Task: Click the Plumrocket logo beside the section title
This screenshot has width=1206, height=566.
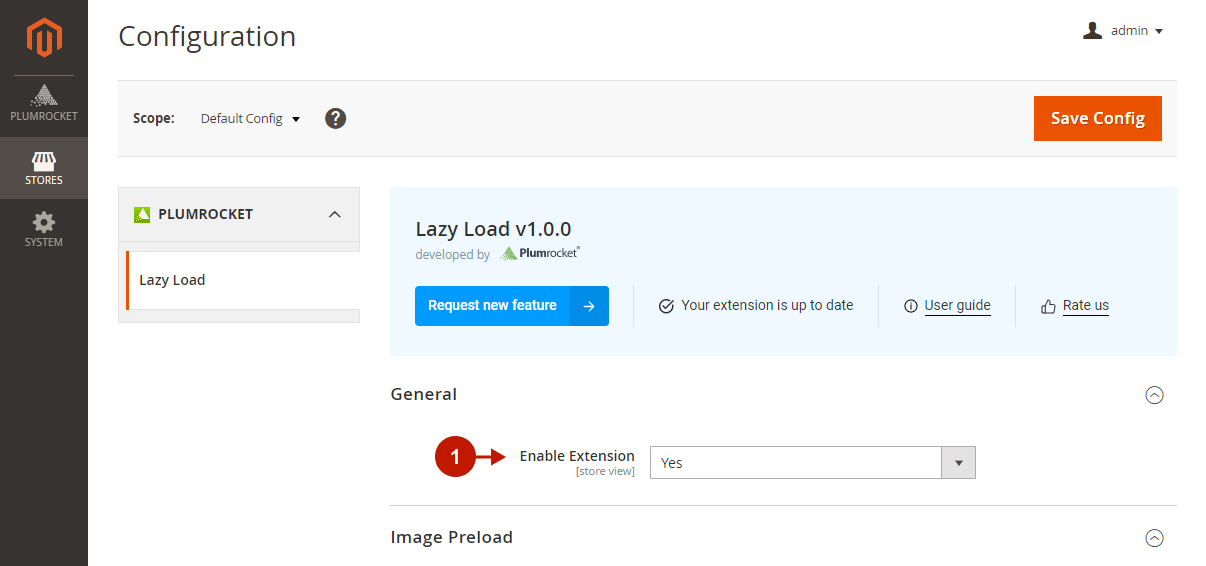Action: tap(142, 214)
